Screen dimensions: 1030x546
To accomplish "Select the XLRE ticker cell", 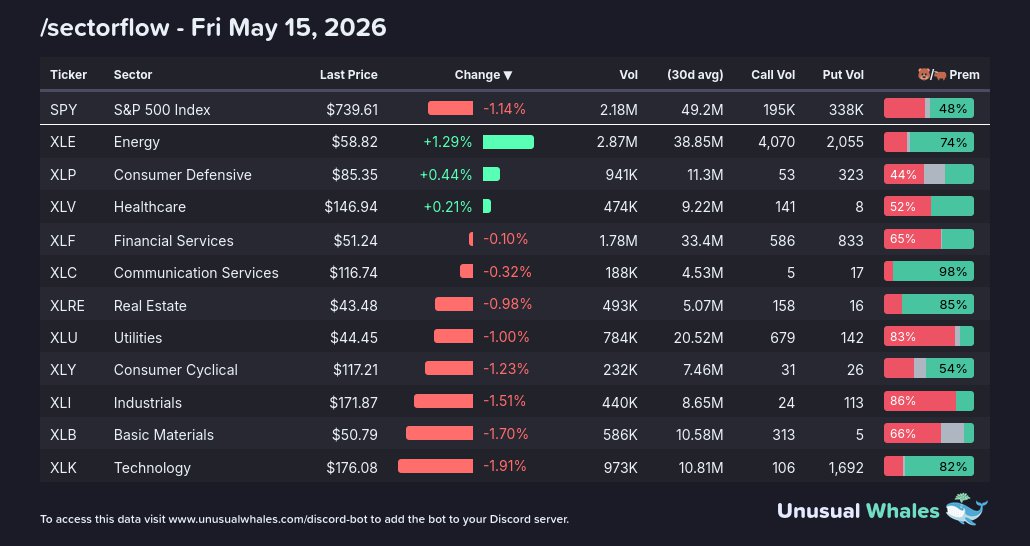I will coord(67,306).
